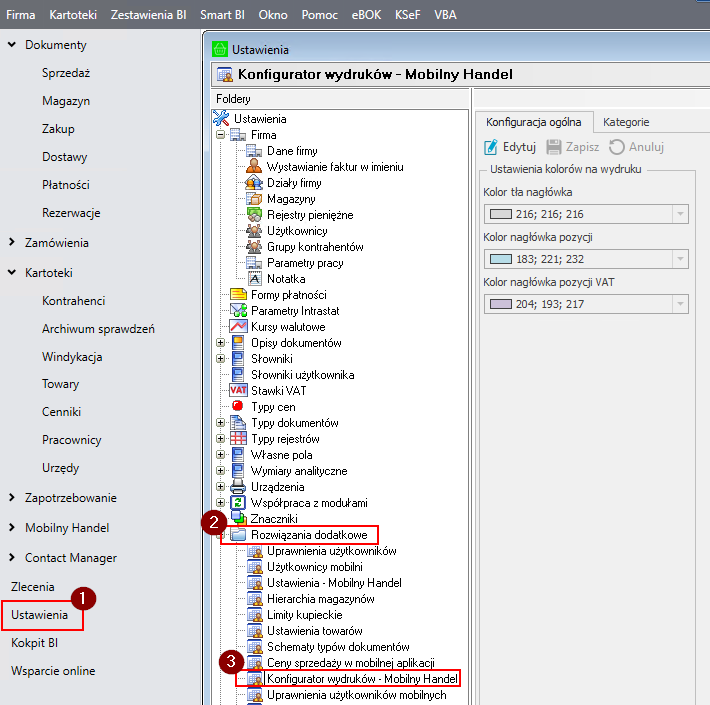This screenshot has width=710, height=705.
Task: Click the Stawki VAT icon
Action: pos(238,391)
